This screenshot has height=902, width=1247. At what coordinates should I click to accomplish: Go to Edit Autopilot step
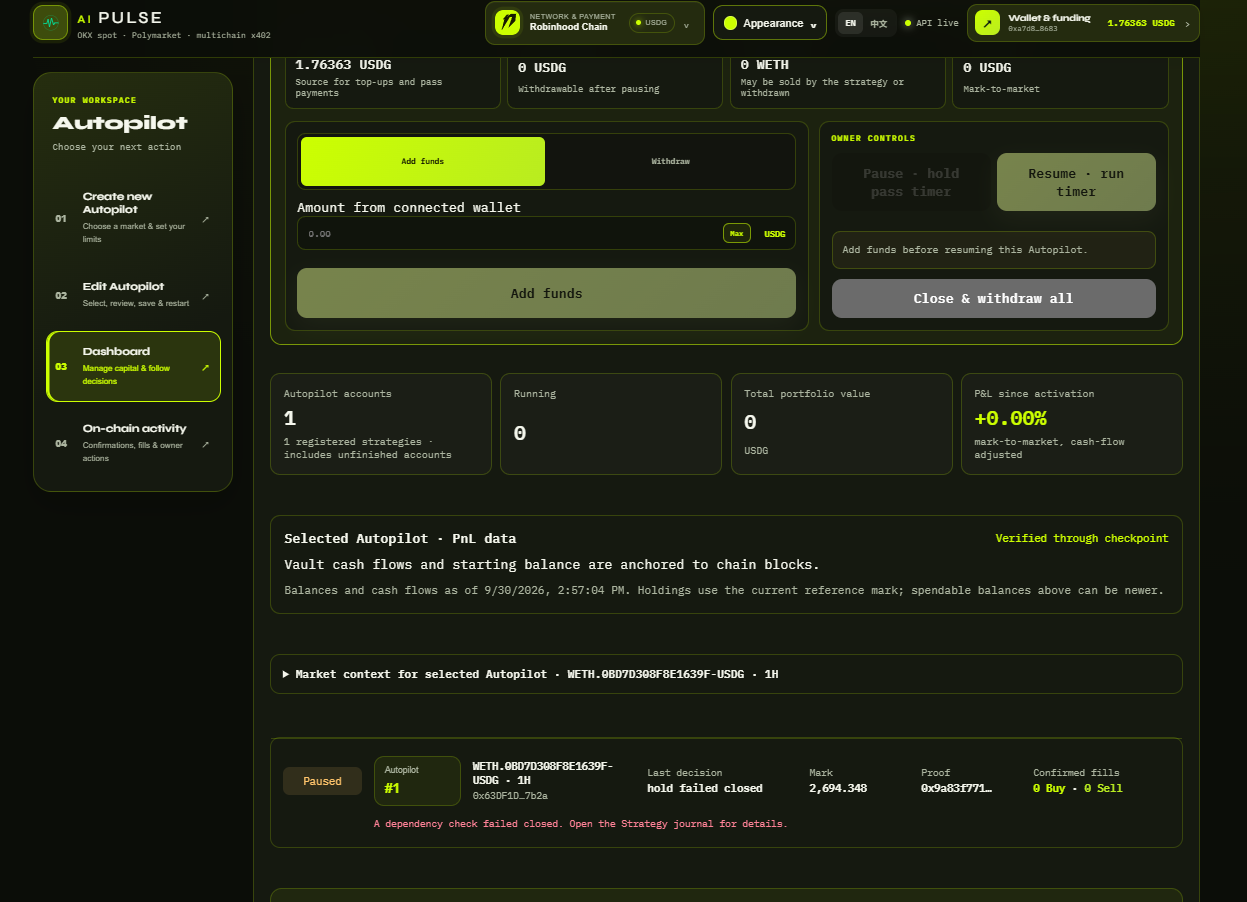point(133,296)
